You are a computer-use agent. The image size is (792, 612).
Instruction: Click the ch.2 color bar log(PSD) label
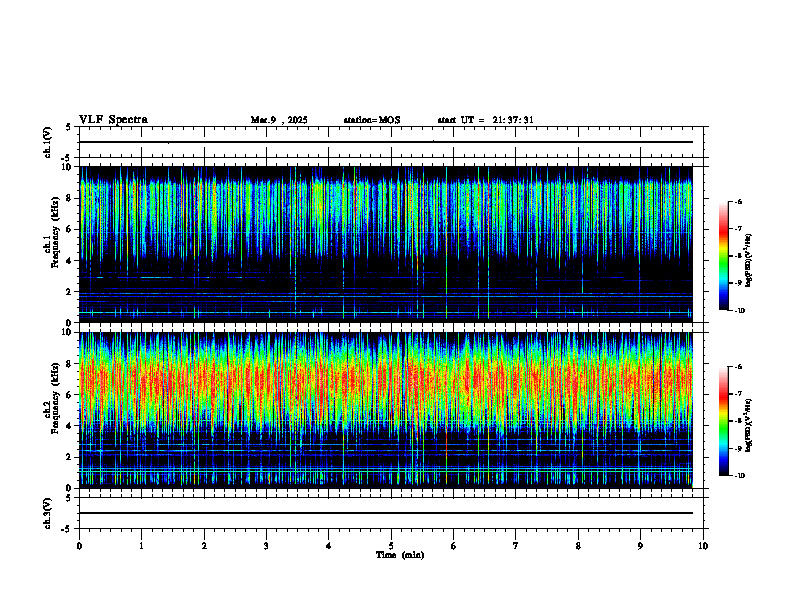[749, 425]
